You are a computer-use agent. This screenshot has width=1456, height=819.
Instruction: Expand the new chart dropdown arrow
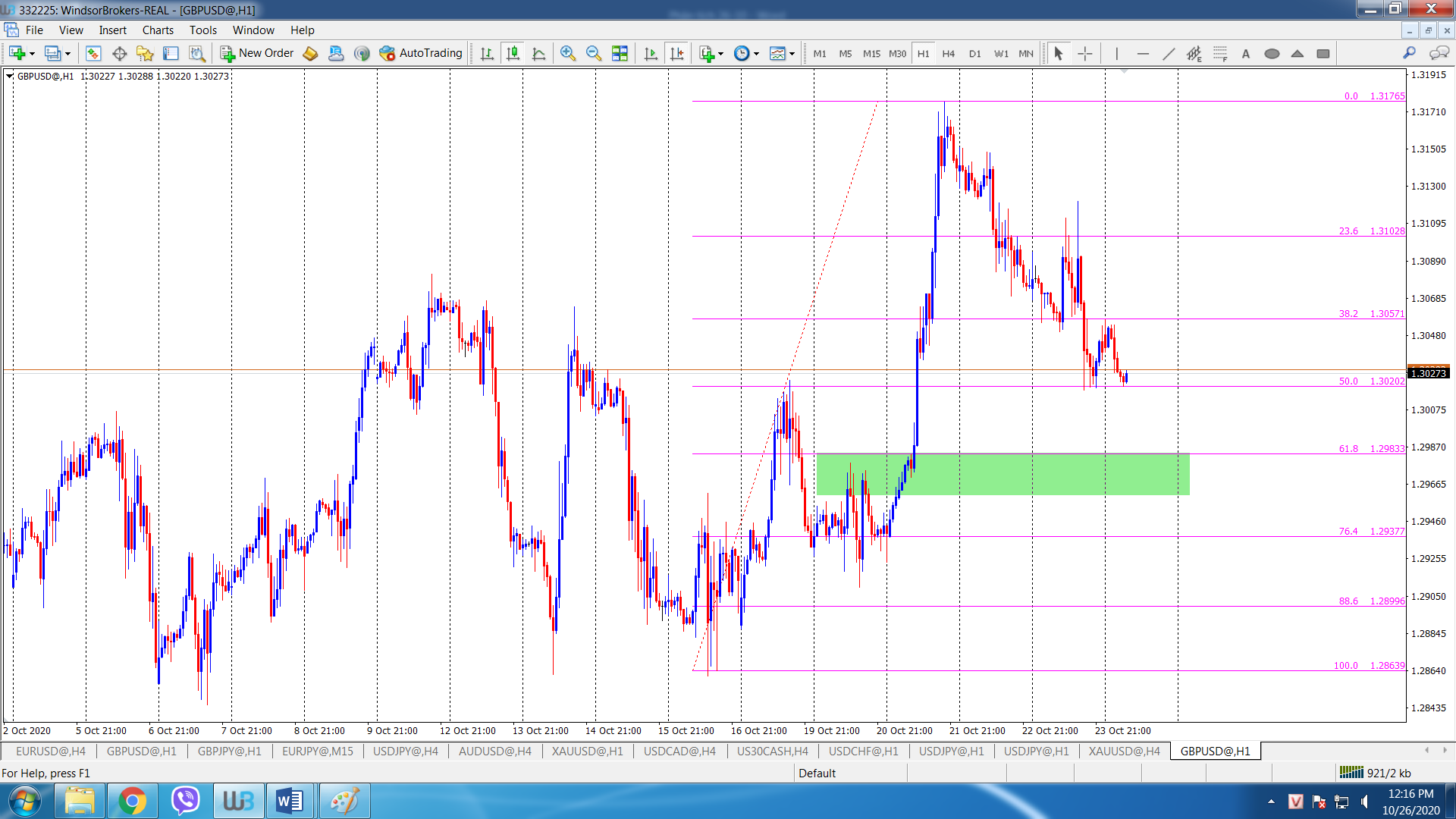[x=32, y=54]
